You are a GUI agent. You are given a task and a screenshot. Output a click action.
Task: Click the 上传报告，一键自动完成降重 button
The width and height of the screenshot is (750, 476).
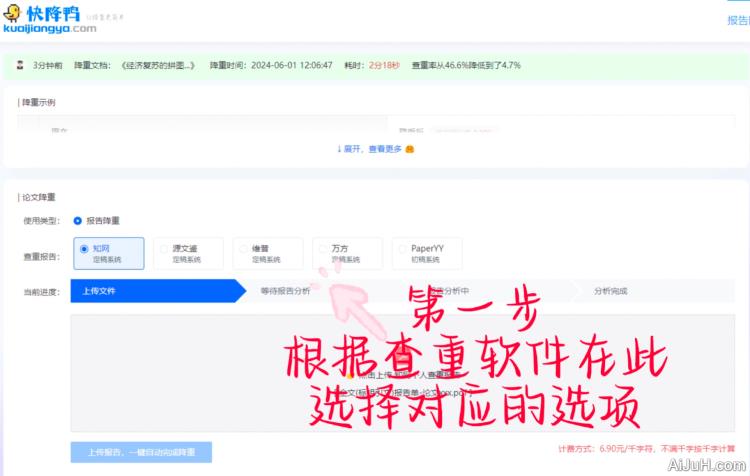pyautogui.click(x=141, y=452)
